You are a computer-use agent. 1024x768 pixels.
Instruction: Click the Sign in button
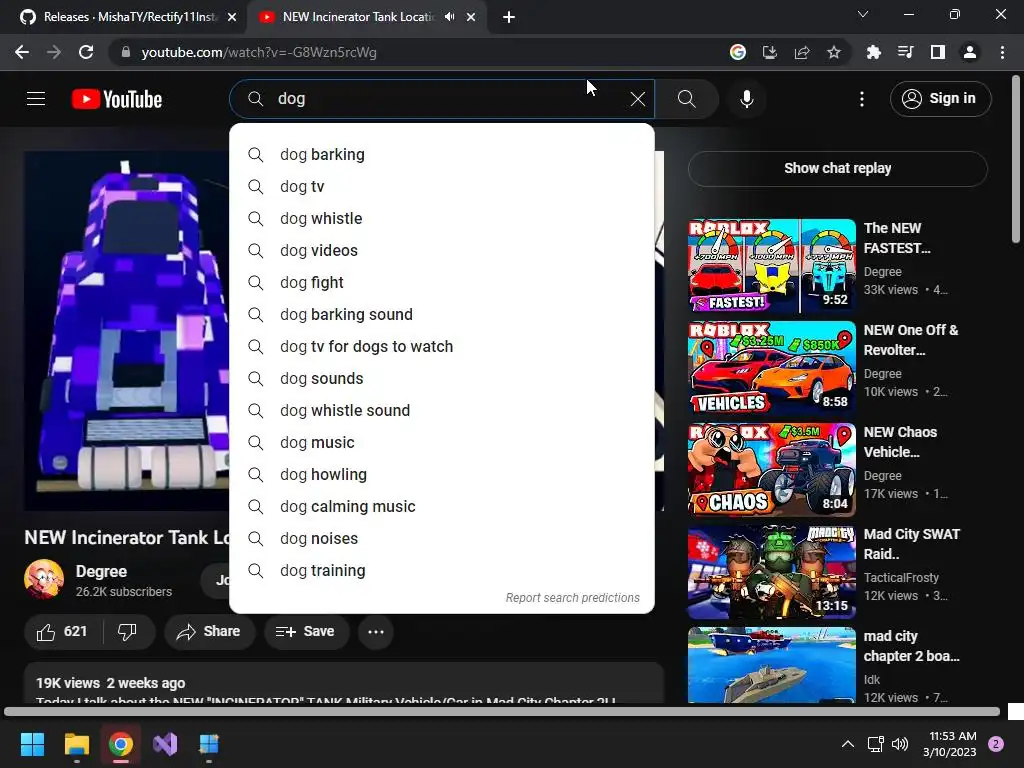point(940,99)
